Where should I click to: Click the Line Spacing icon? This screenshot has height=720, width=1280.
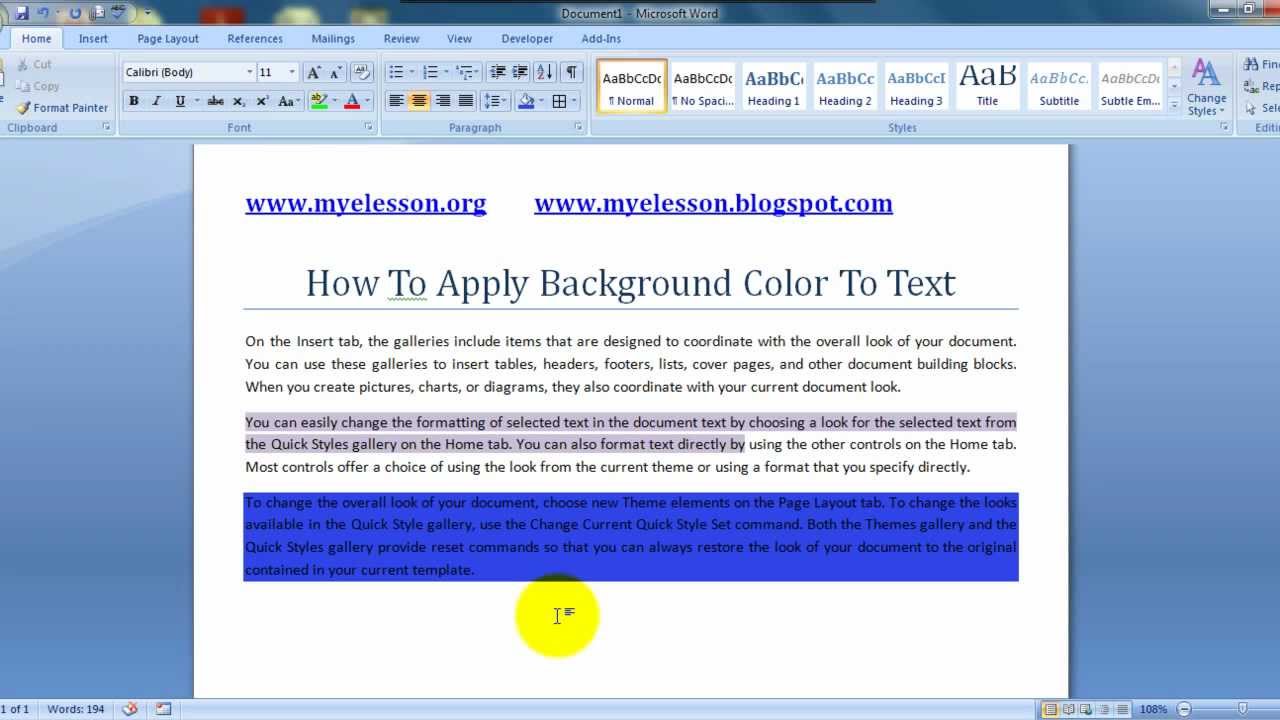click(x=492, y=101)
